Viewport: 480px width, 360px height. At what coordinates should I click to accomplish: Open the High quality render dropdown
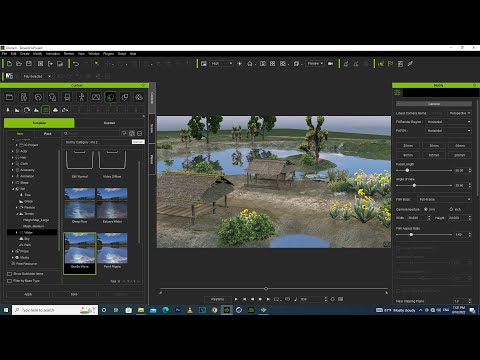point(221,63)
